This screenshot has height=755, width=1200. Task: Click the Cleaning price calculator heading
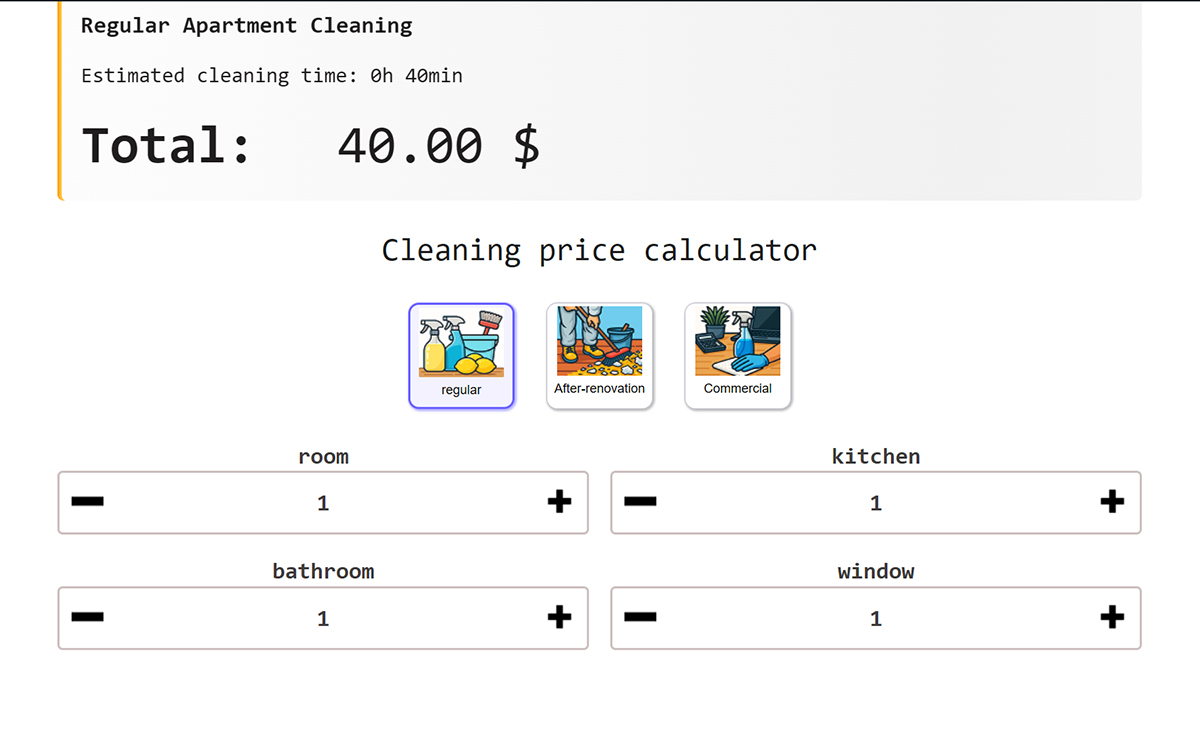pyautogui.click(x=599, y=250)
